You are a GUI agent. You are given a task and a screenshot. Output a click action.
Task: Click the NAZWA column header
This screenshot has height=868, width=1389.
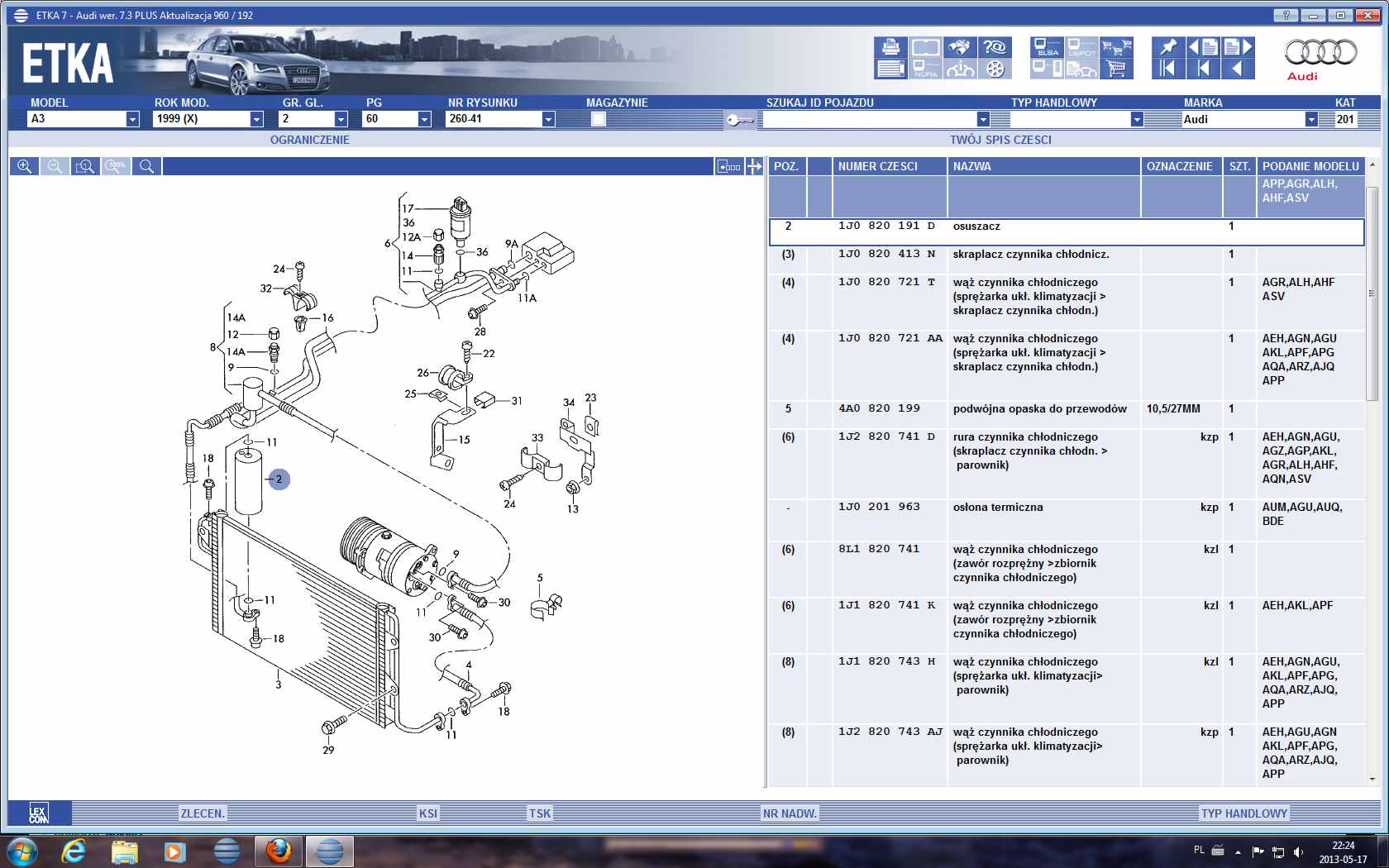1043,166
